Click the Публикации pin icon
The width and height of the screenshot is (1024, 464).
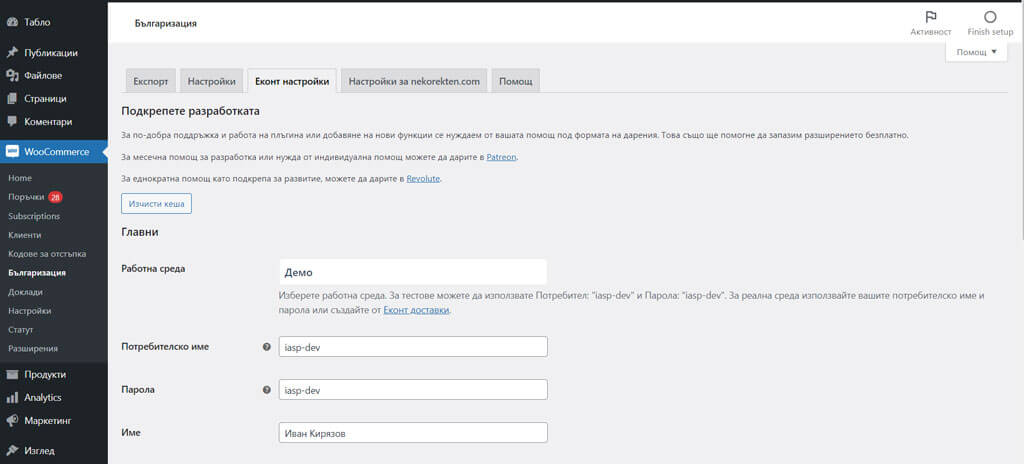pos(12,53)
